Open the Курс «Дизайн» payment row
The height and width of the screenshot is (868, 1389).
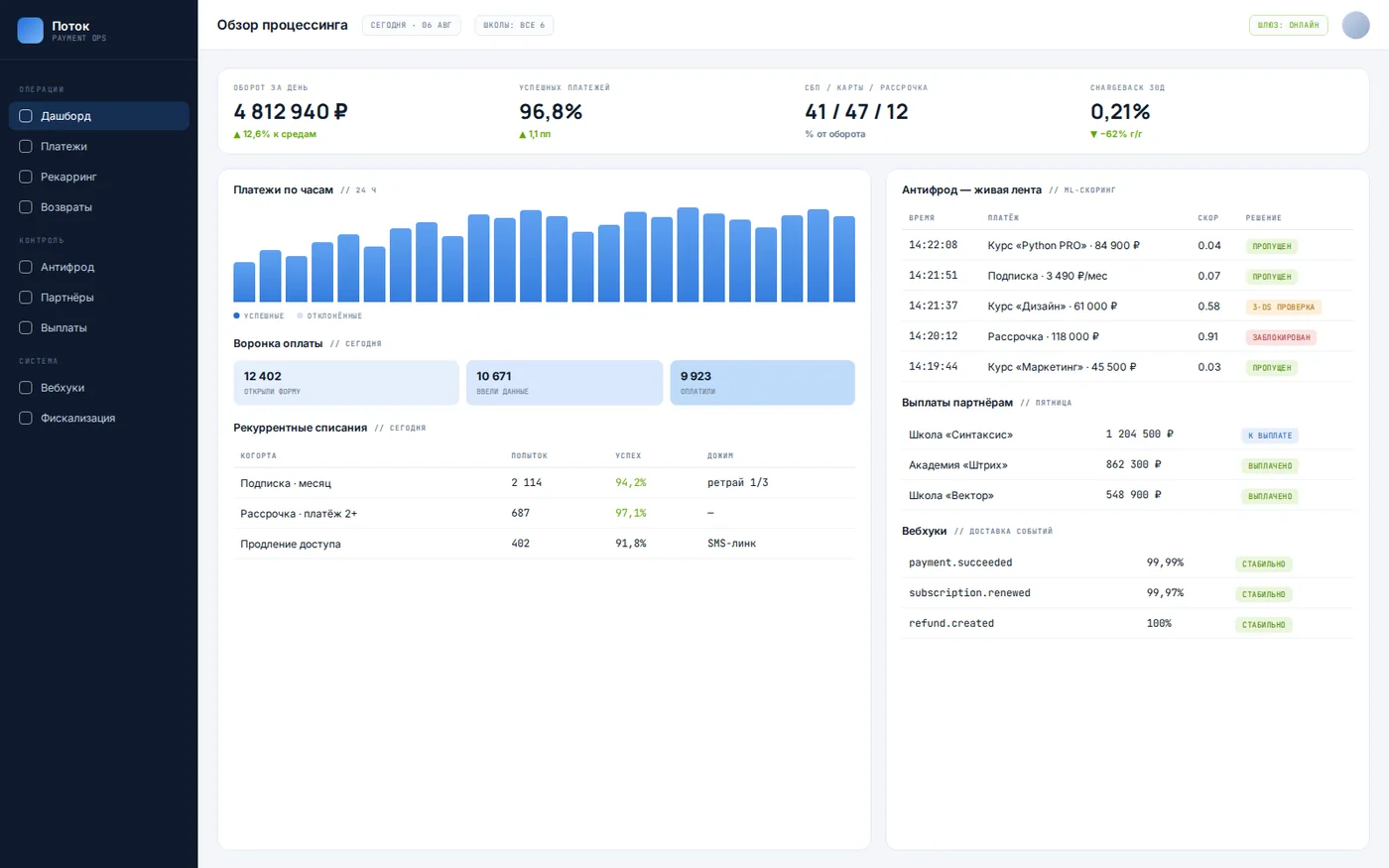pyautogui.click(x=1127, y=307)
